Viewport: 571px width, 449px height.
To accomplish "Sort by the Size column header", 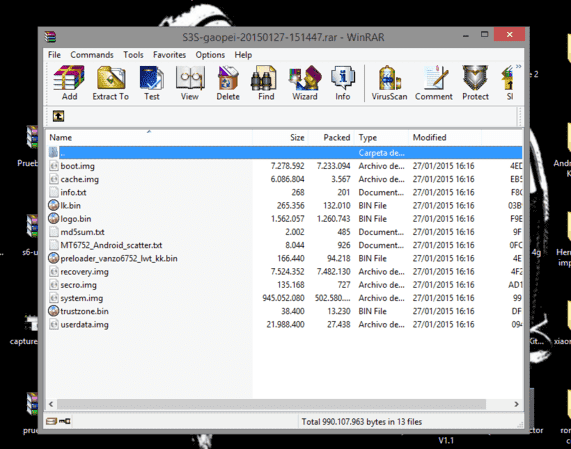I will tap(280, 137).
